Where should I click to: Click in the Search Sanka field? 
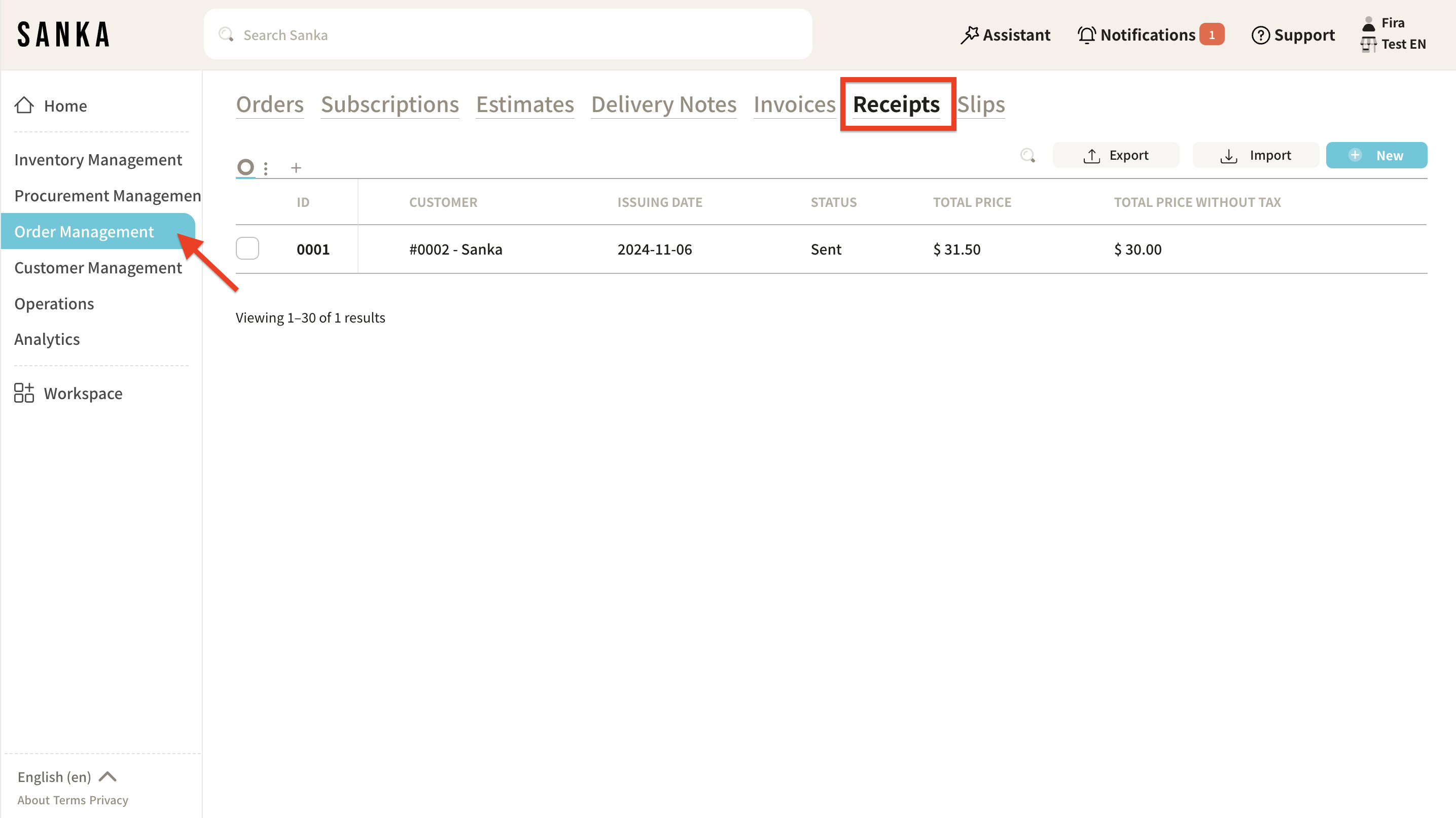click(509, 35)
